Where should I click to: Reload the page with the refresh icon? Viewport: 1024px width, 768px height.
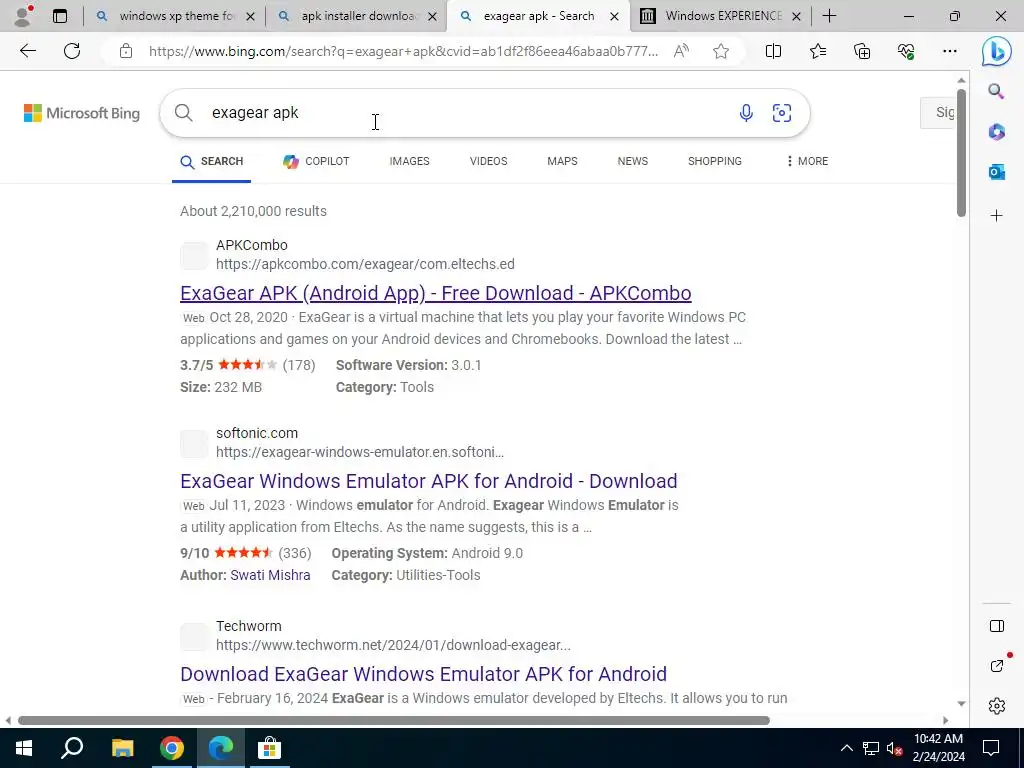pos(72,51)
